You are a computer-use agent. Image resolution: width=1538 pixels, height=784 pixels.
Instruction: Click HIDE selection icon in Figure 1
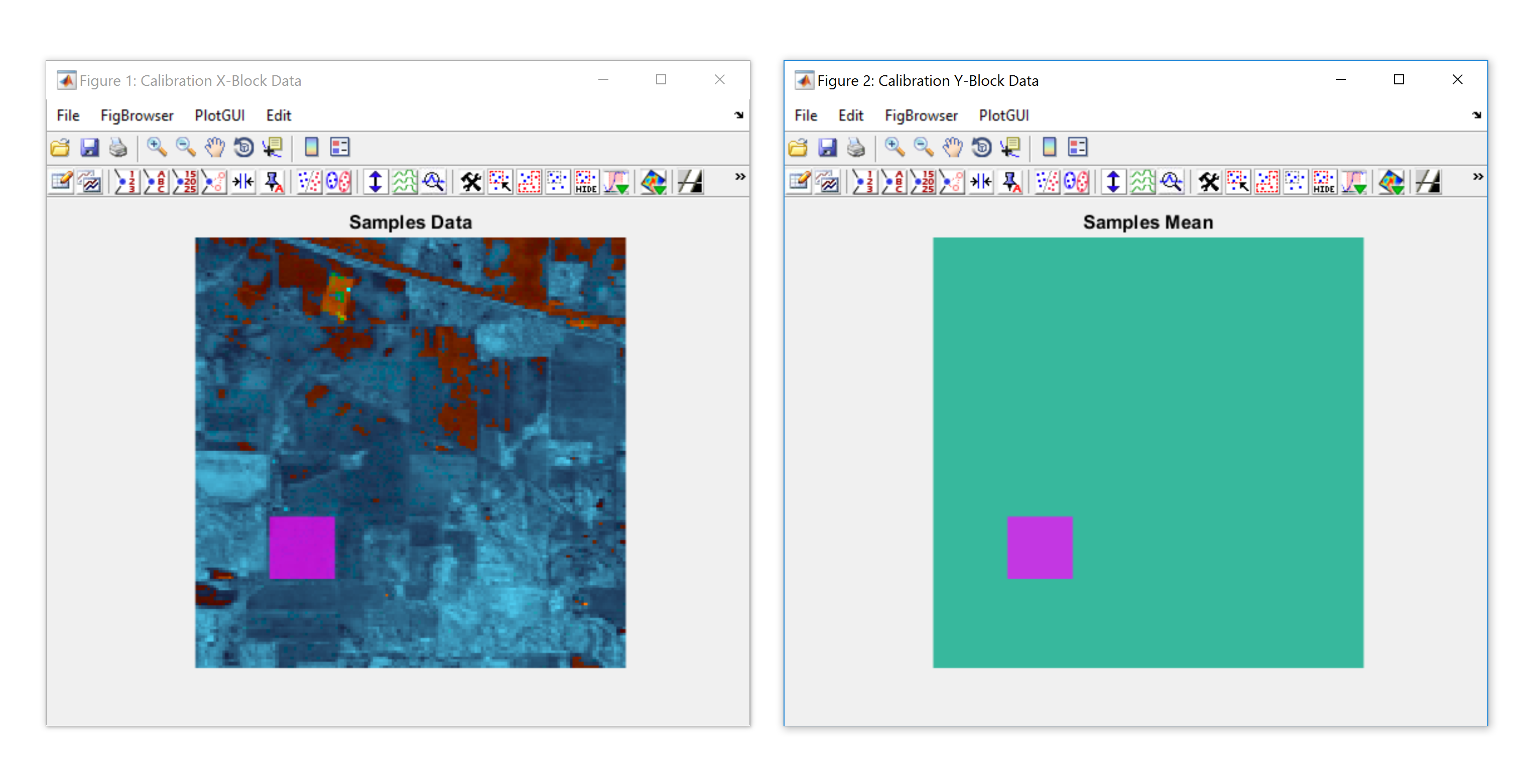coord(586,182)
